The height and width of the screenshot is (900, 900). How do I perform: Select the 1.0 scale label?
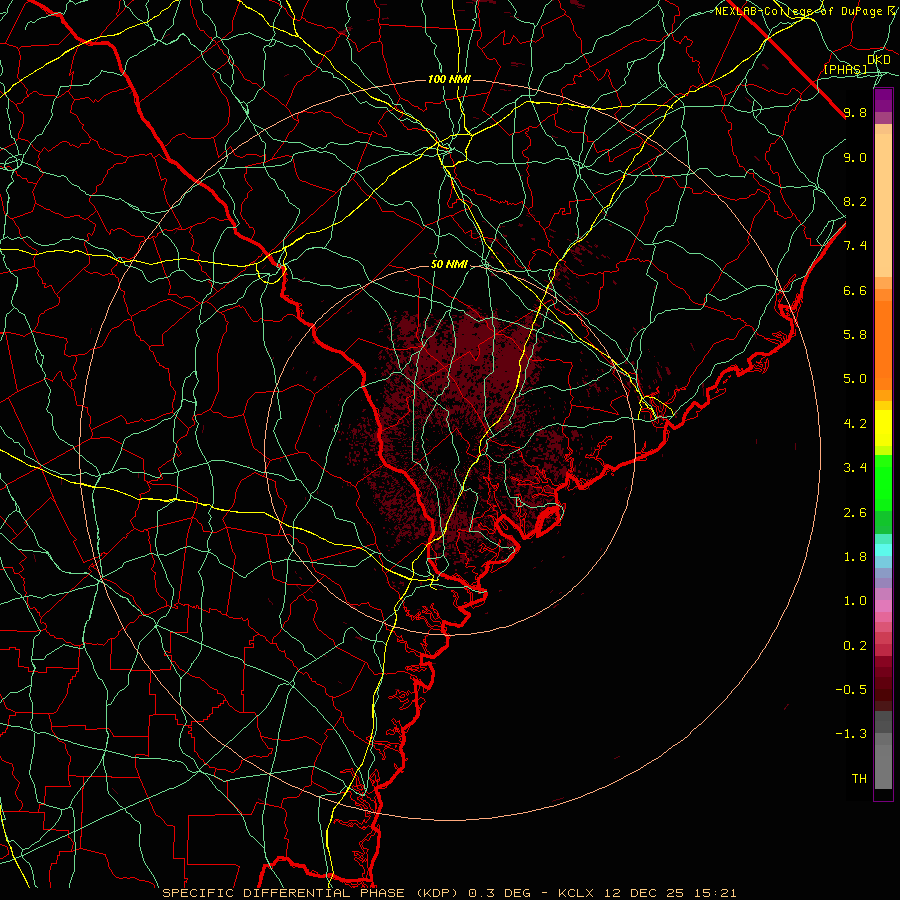(855, 601)
